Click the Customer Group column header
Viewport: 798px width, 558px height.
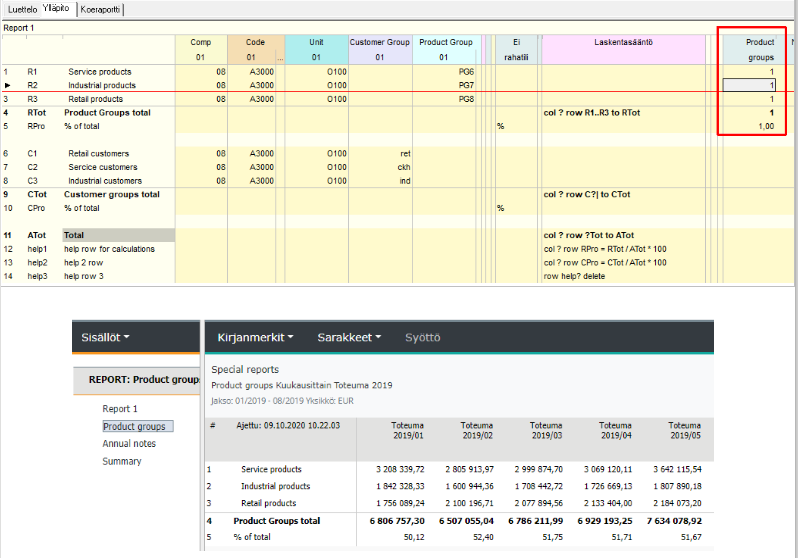pyautogui.click(x=379, y=43)
